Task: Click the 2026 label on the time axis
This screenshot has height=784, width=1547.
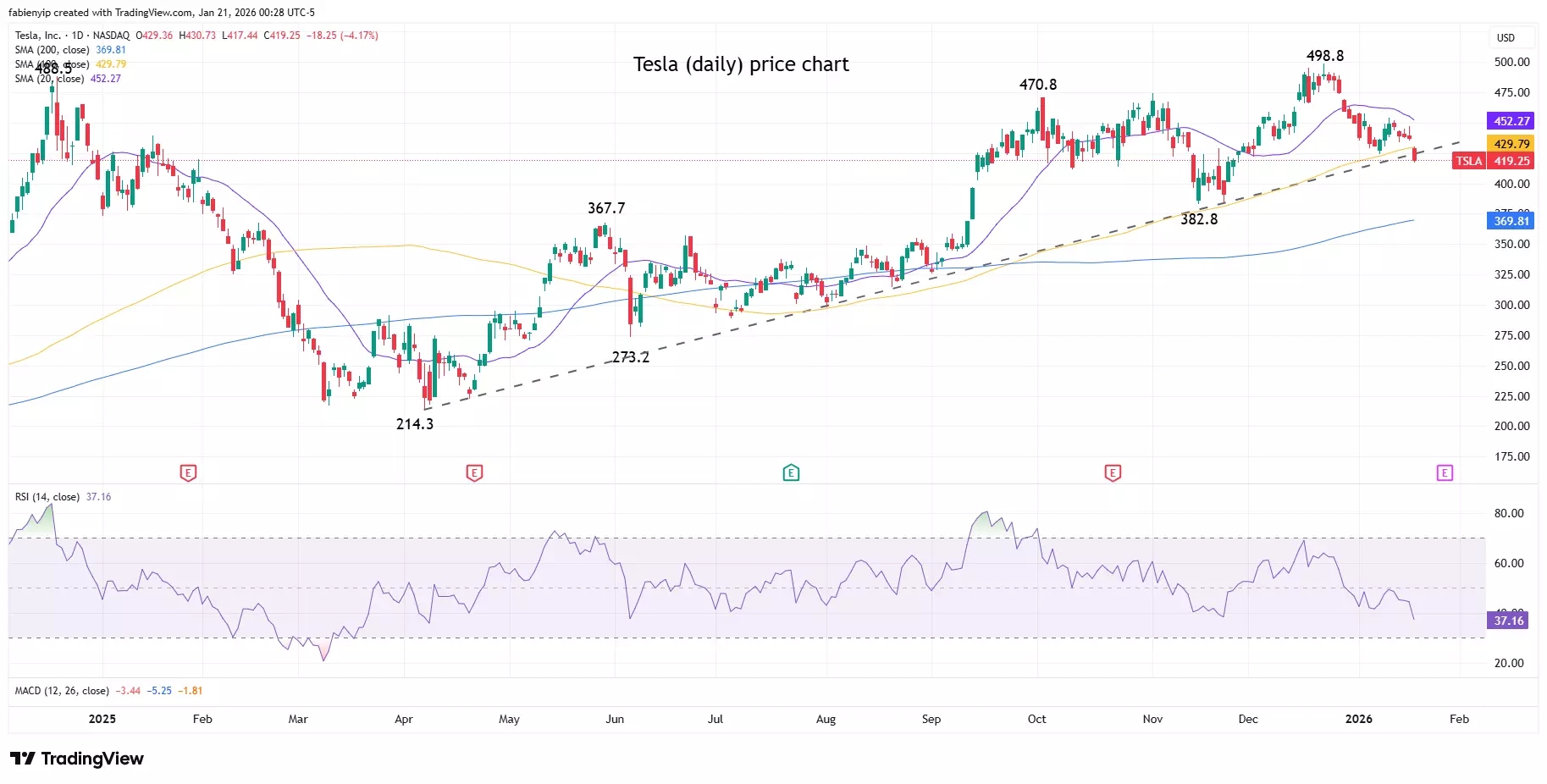Action: click(1358, 719)
